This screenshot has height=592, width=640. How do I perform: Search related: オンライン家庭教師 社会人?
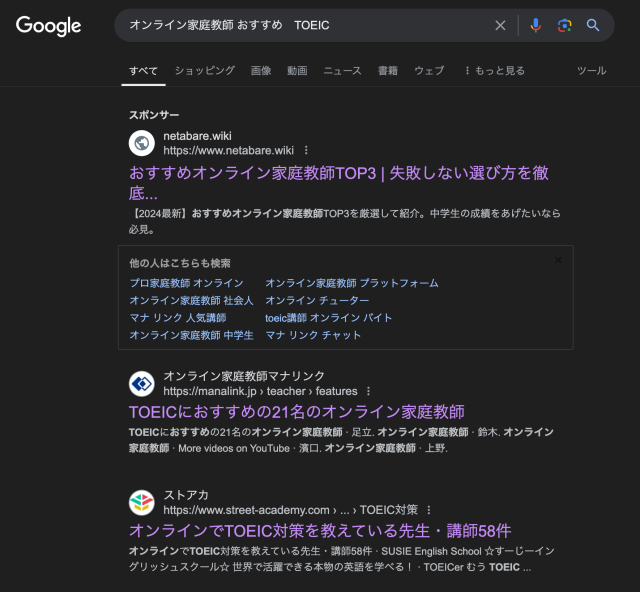coord(191,300)
